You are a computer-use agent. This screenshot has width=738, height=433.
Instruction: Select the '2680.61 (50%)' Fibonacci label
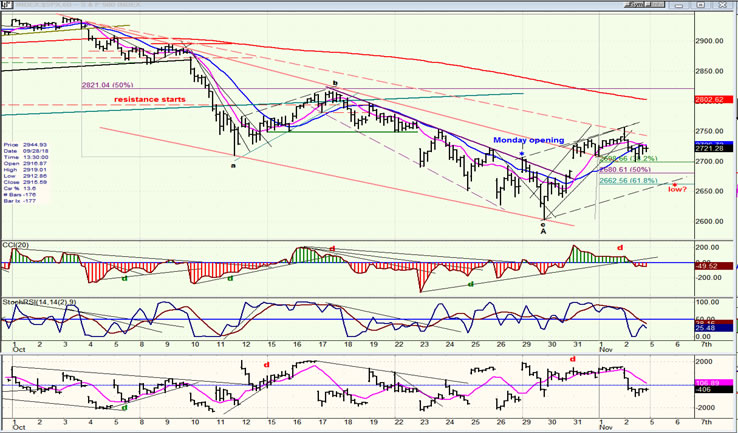pyautogui.click(x=625, y=169)
